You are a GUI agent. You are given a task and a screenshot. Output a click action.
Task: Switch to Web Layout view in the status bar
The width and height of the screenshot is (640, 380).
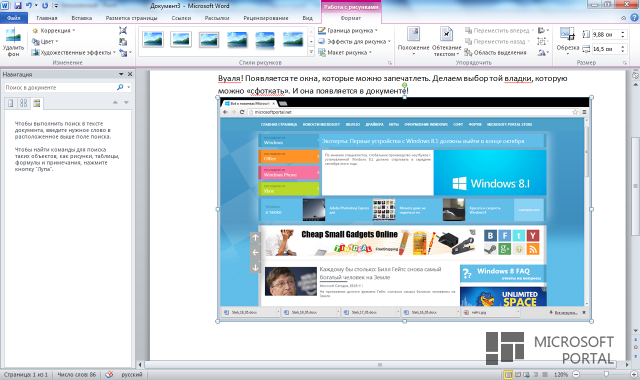pos(527,374)
